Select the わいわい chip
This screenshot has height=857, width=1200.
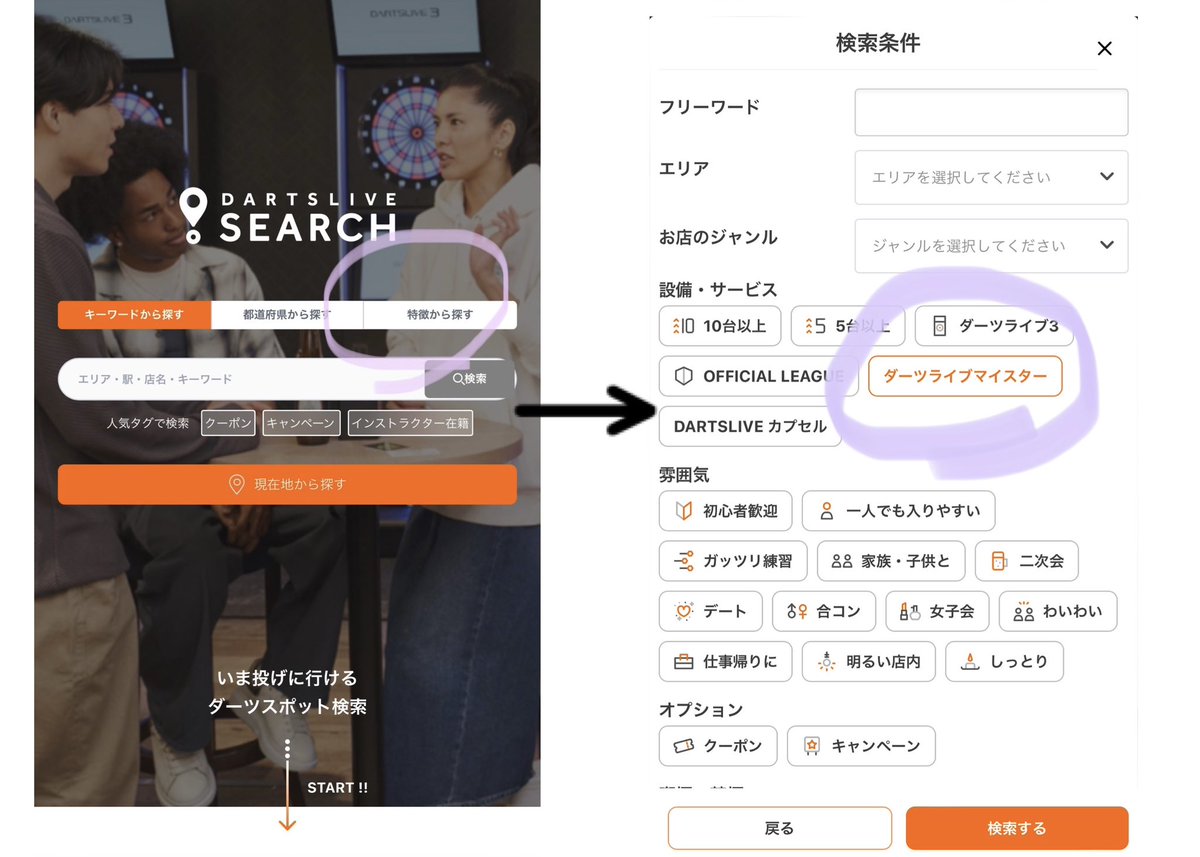pos(1058,611)
